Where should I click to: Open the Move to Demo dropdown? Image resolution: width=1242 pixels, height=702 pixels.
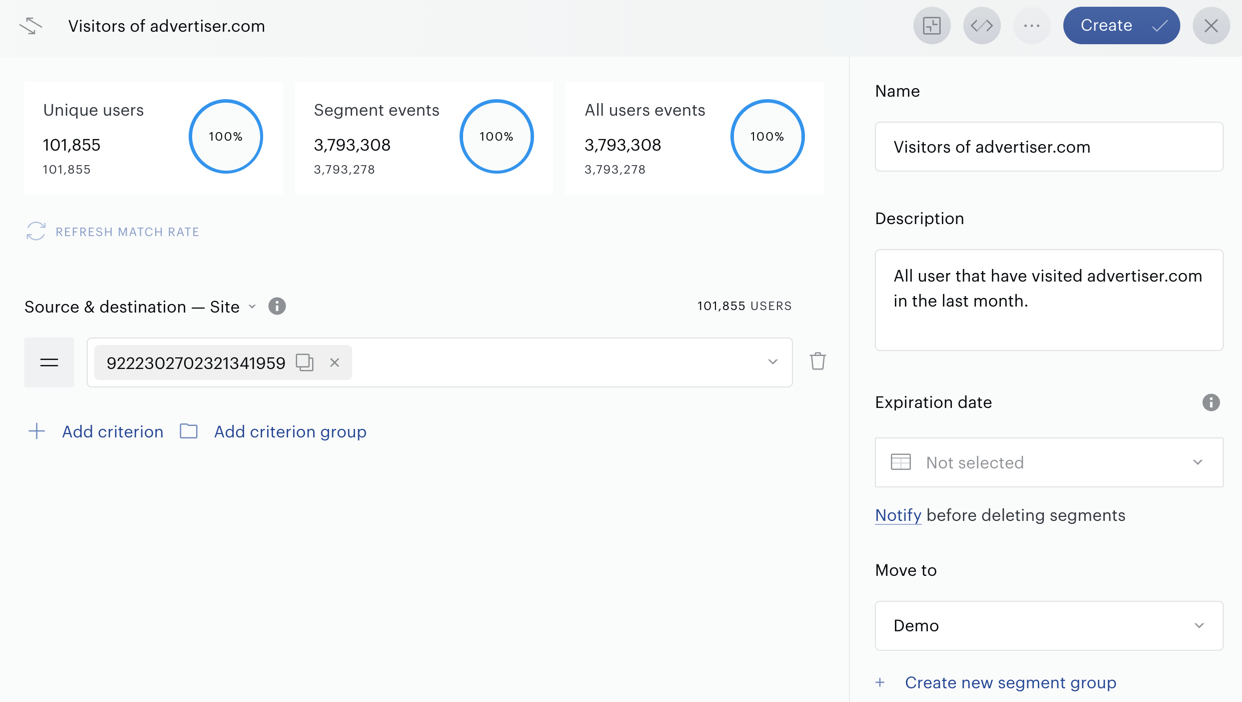pos(1049,626)
